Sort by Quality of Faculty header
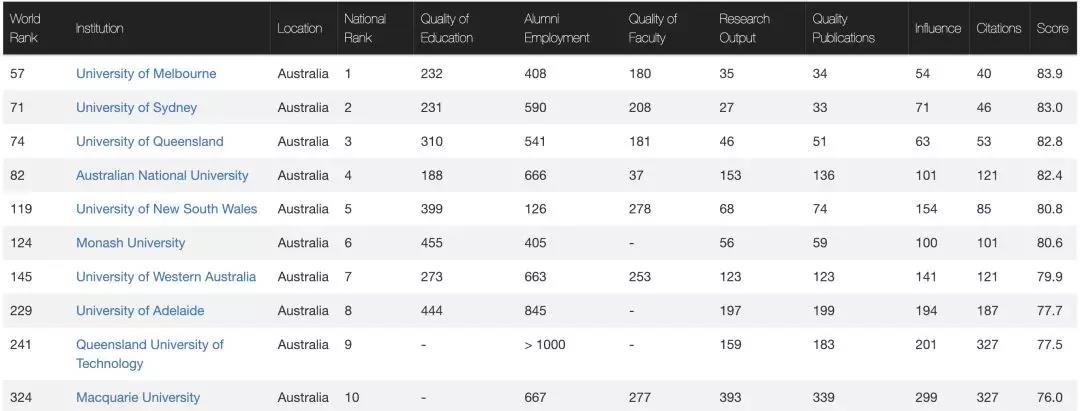 coord(652,28)
